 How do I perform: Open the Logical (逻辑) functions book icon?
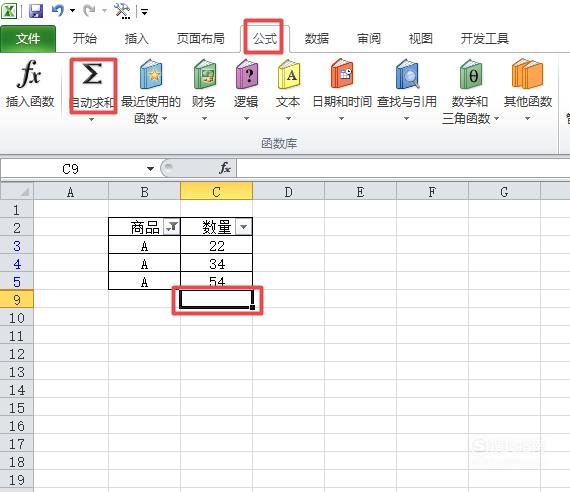[246, 74]
